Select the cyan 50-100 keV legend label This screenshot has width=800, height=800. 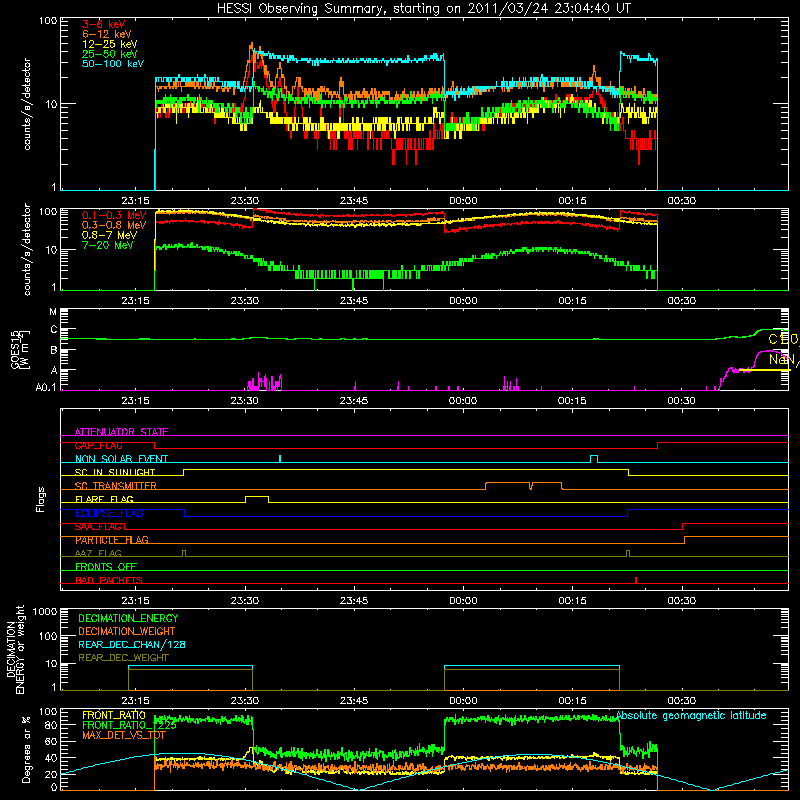click(x=113, y=64)
